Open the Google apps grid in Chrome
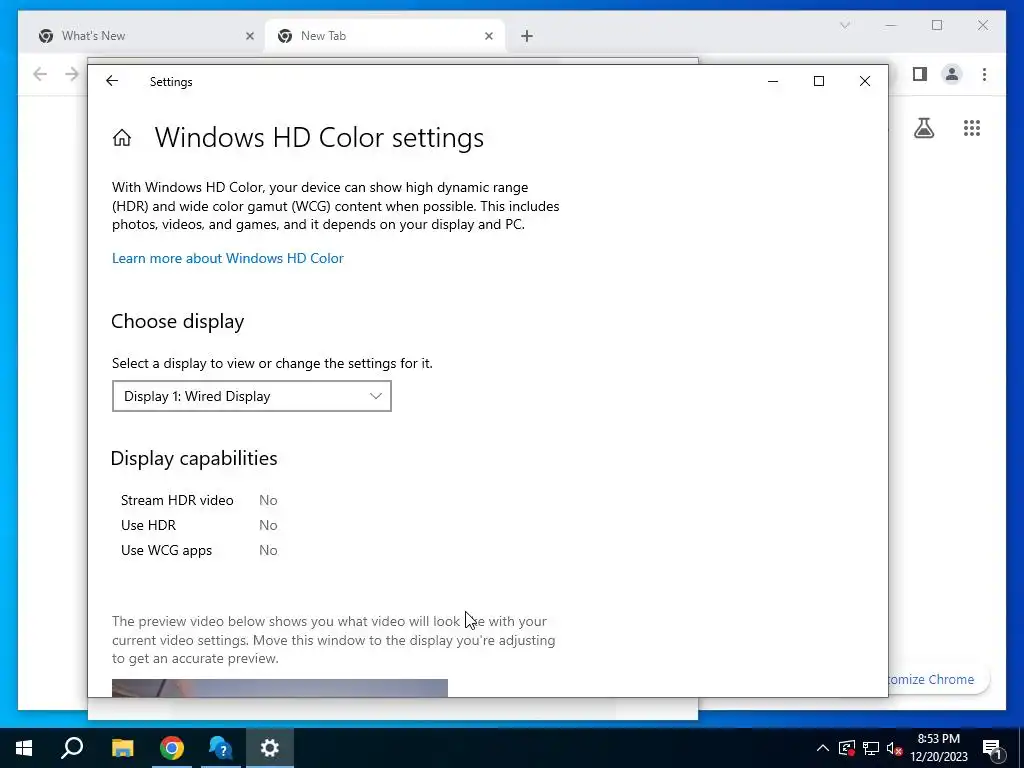The image size is (1024, 768). 972,128
